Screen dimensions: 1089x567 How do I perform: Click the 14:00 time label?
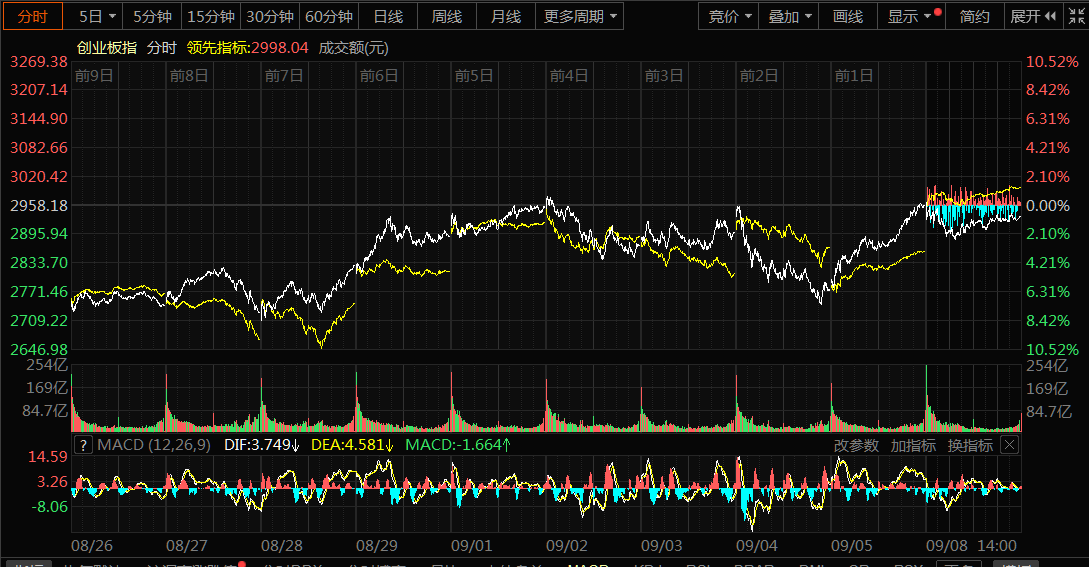997,546
